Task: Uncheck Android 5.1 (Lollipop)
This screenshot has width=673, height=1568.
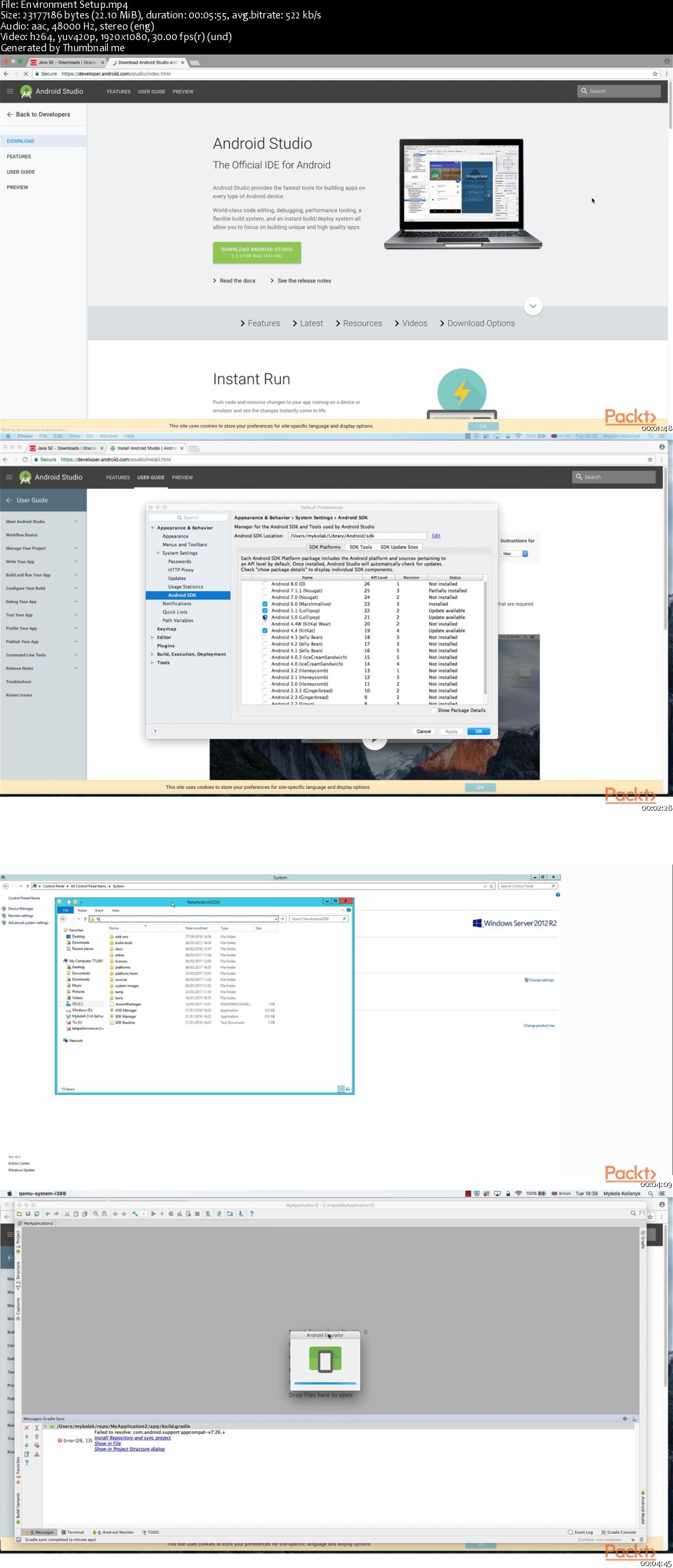Action: point(265,611)
